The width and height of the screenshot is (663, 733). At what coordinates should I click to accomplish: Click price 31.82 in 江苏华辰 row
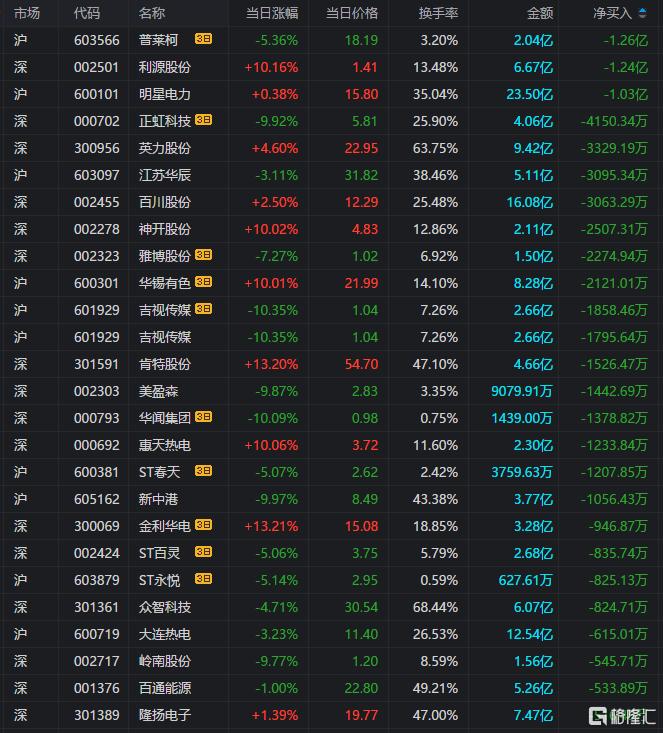point(361,175)
